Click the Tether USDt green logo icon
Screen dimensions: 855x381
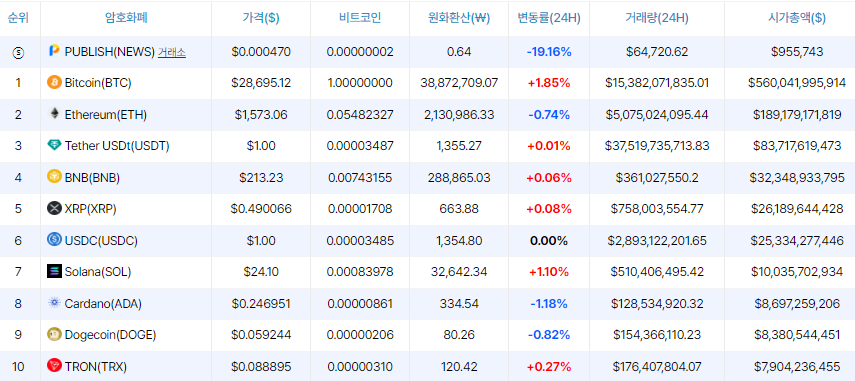click(54, 146)
